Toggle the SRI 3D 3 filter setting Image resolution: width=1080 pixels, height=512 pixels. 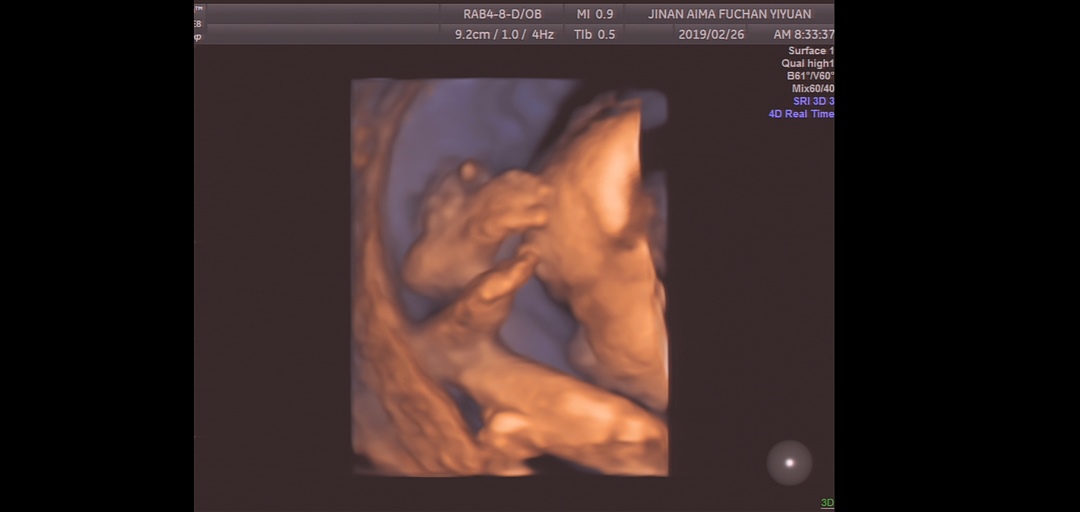click(813, 101)
